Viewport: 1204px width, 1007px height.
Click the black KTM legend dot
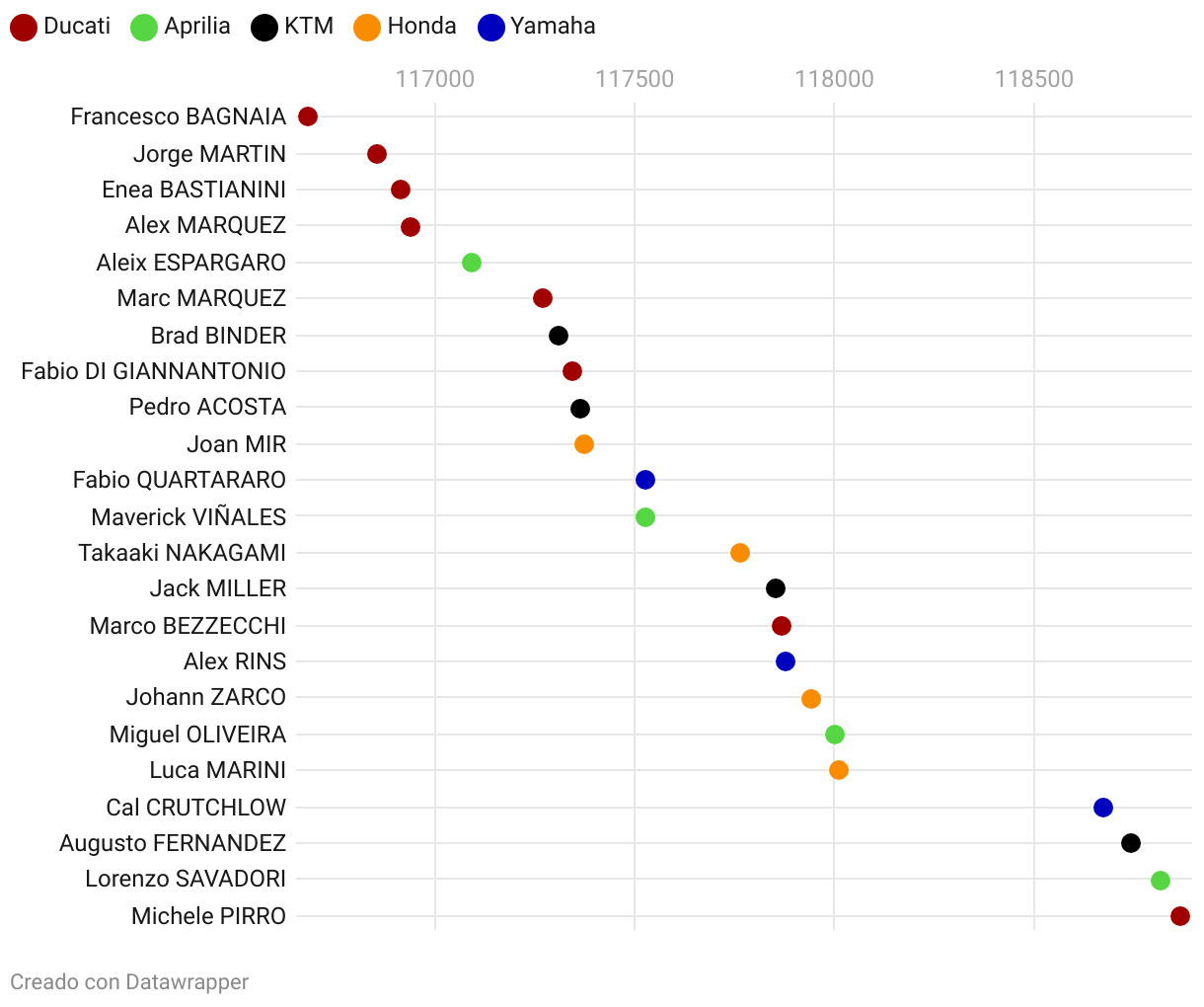click(x=264, y=28)
